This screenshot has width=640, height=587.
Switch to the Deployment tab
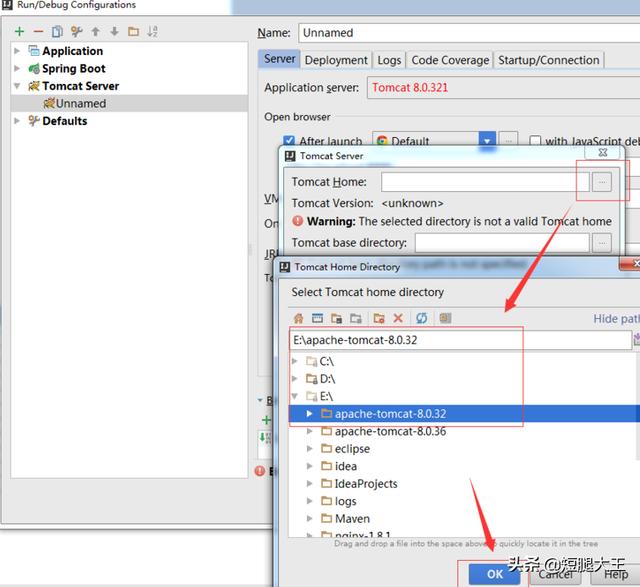pos(336,60)
